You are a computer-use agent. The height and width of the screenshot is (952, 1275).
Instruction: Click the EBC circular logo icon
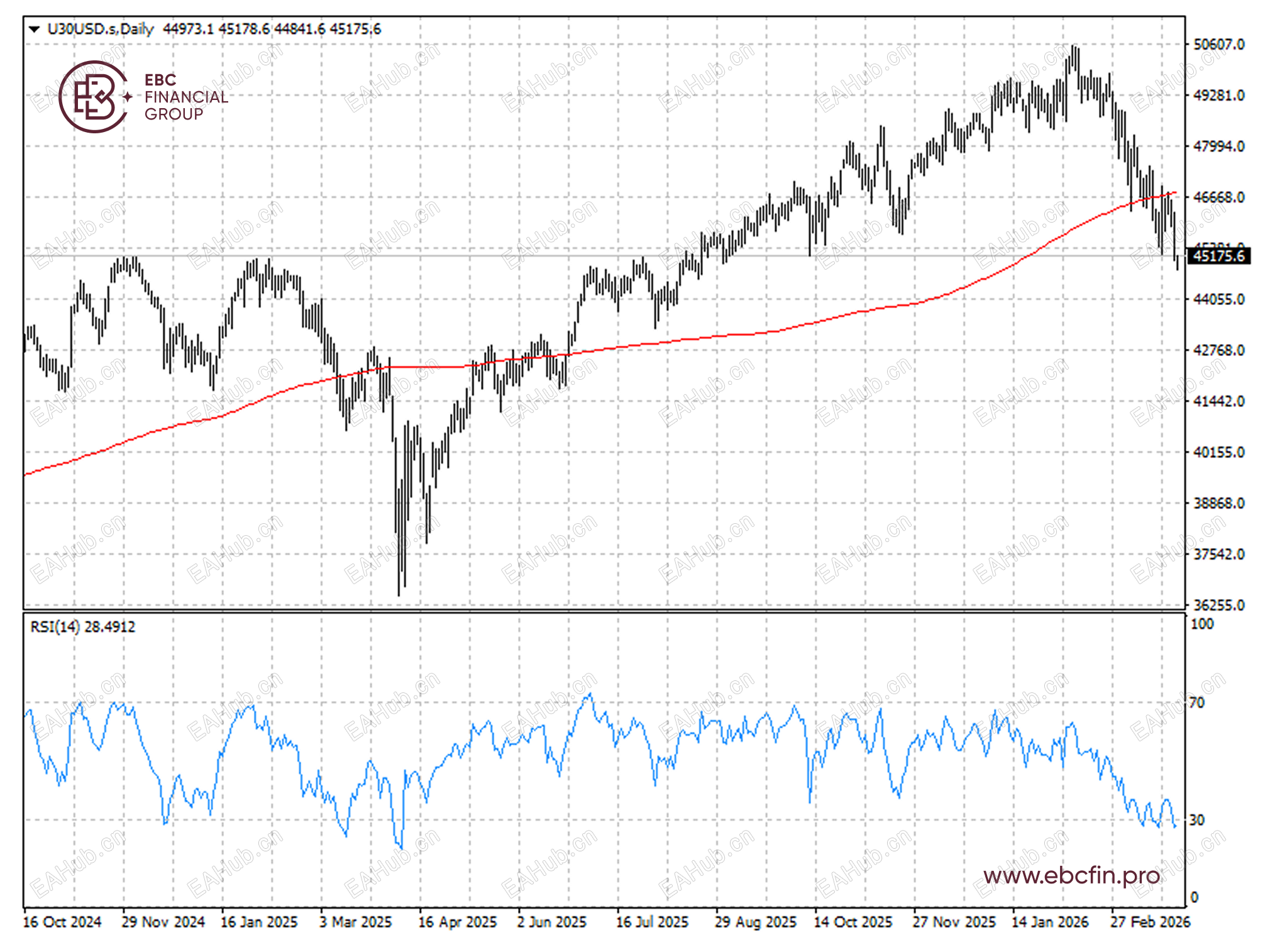[93, 97]
